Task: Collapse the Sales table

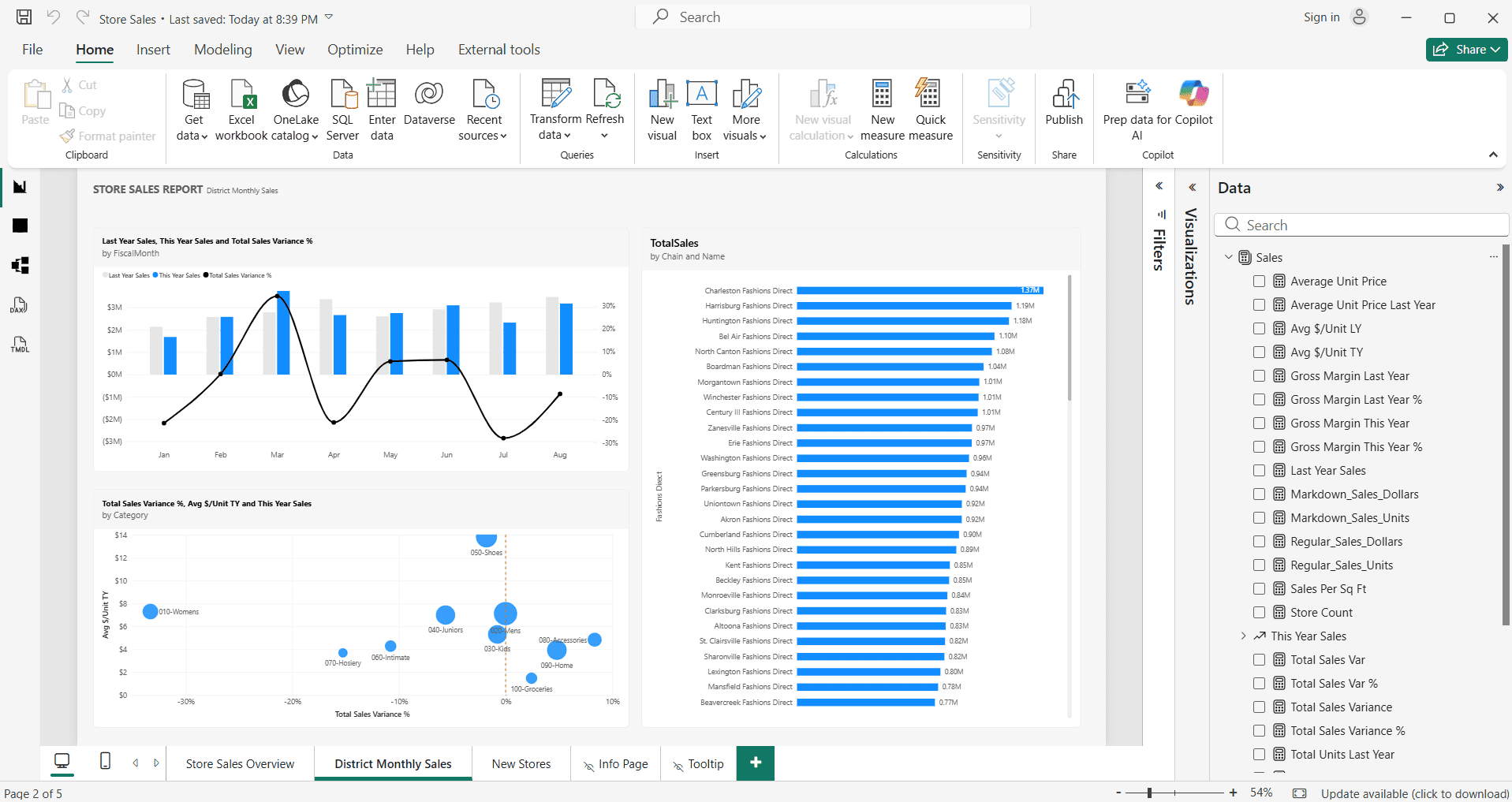Action: pyautogui.click(x=1228, y=257)
